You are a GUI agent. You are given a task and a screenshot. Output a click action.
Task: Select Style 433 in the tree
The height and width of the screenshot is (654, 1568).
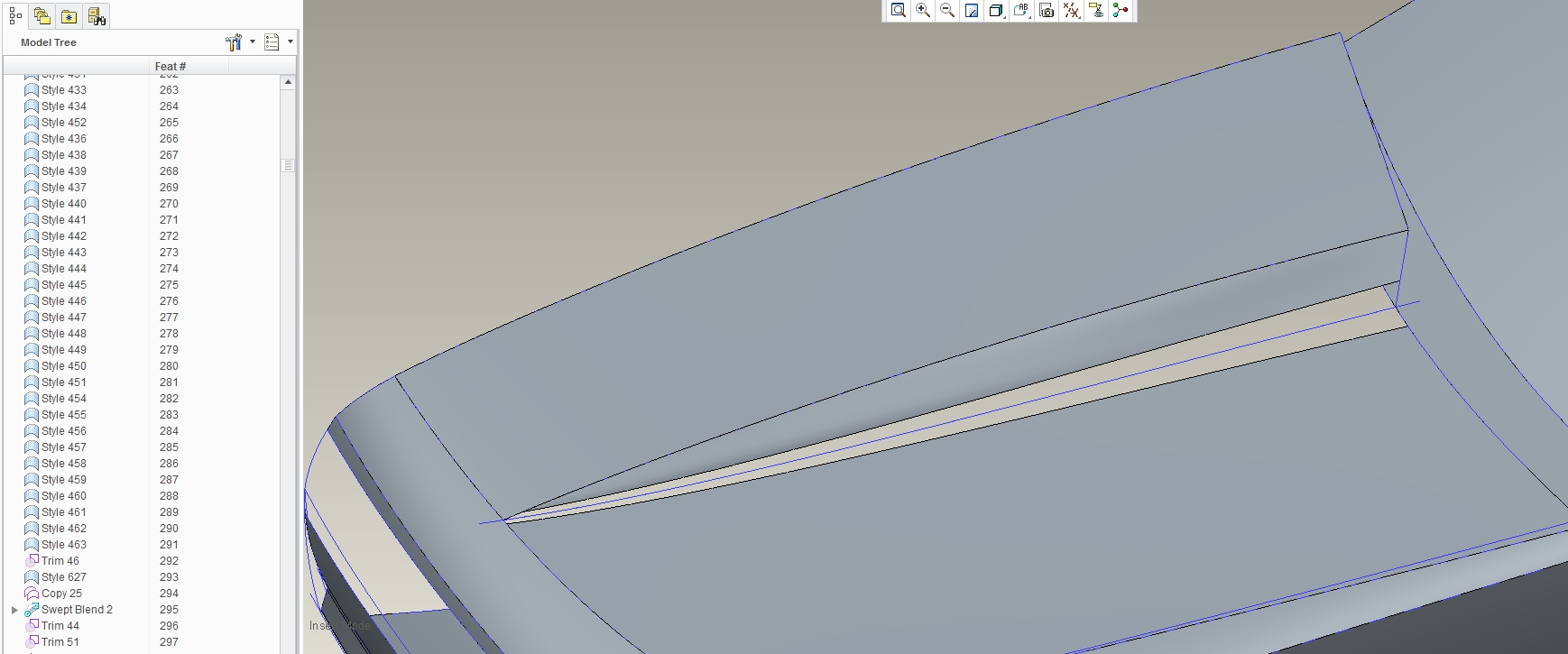pyautogui.click(x=64, y=90)
